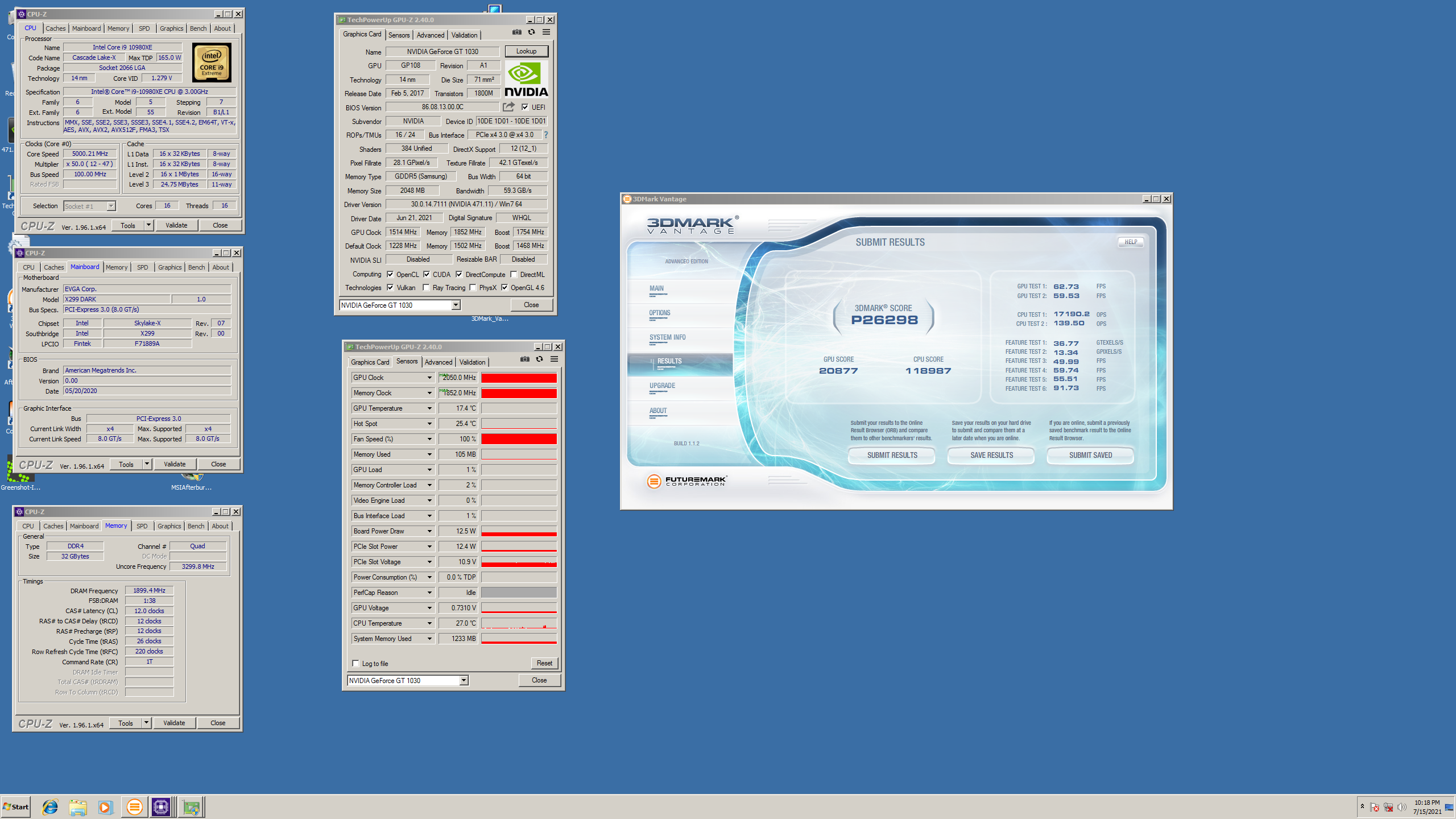Click the question mark beside Bus Interface

click(x=546, y=135)
